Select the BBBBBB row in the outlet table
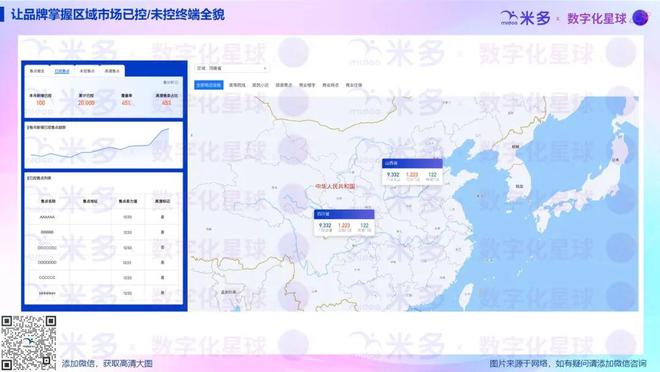This screenshot has width=660, height=372. pos(104,232)
